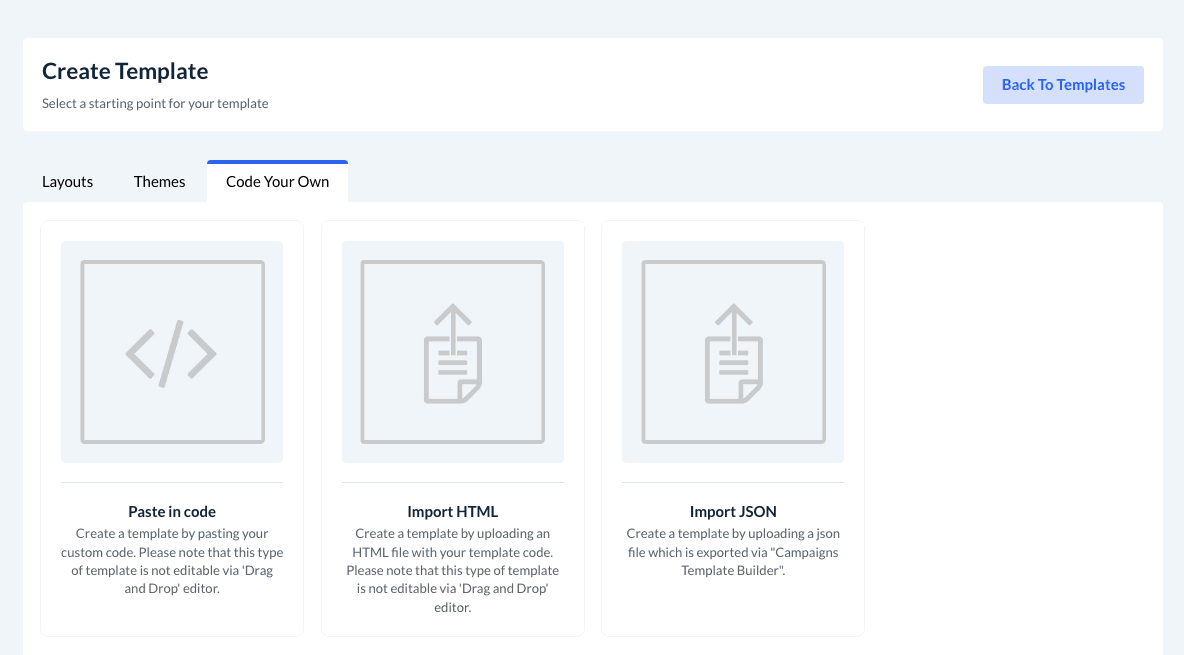
Task: Choose the Import HTML title
Action: click(x=452, y=511)
